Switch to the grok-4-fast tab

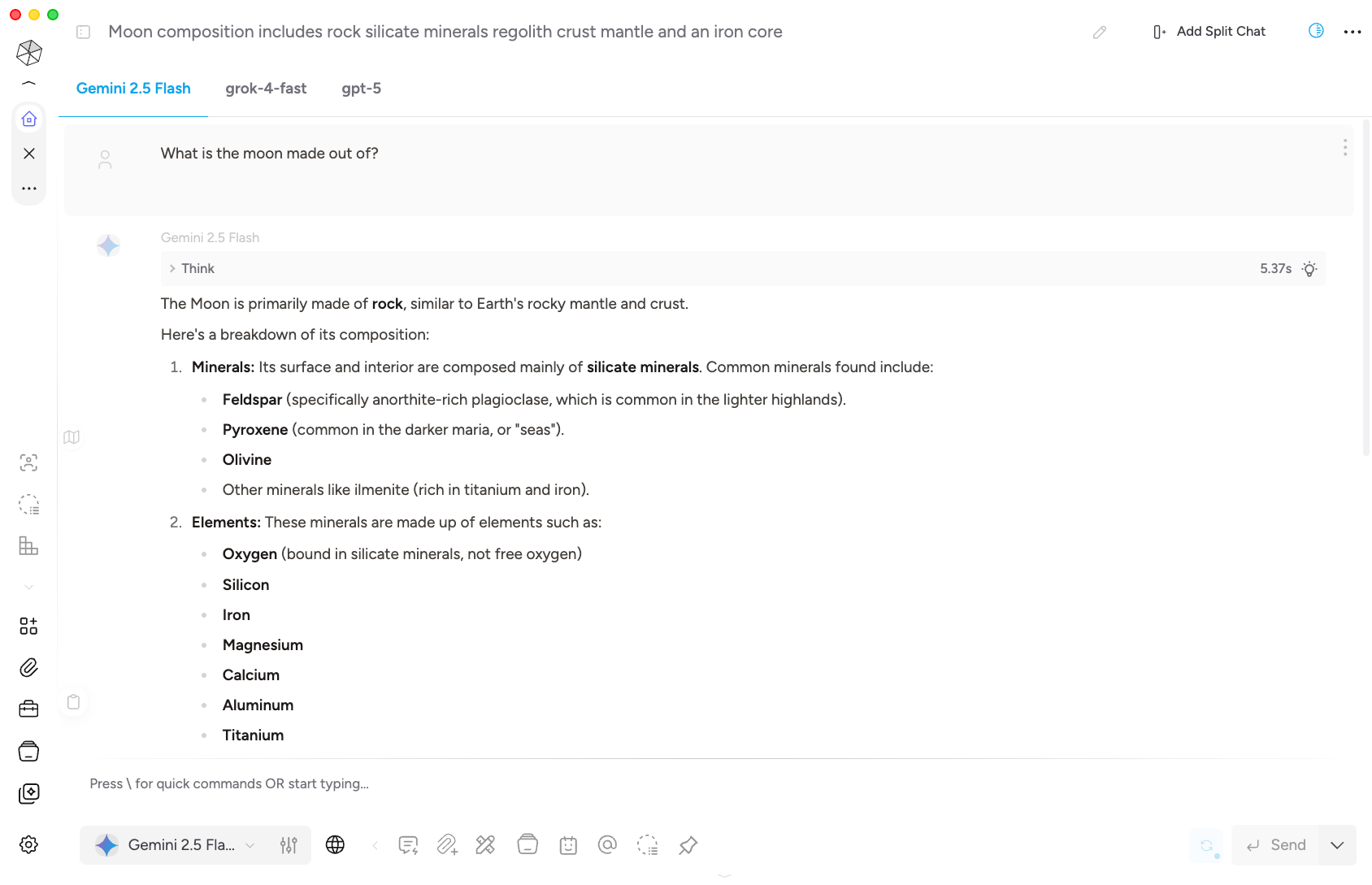(266, 89)
